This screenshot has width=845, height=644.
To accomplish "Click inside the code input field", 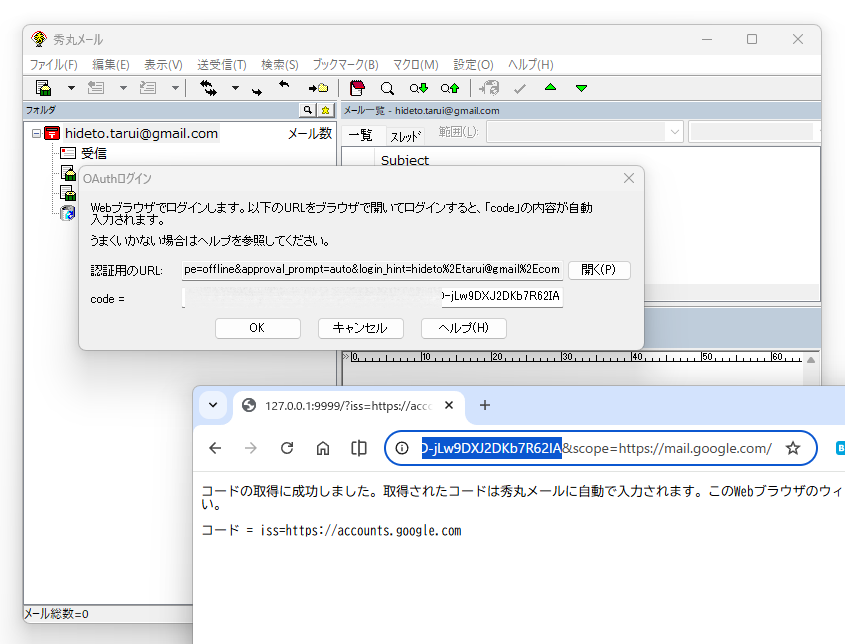I will (370, 297).
